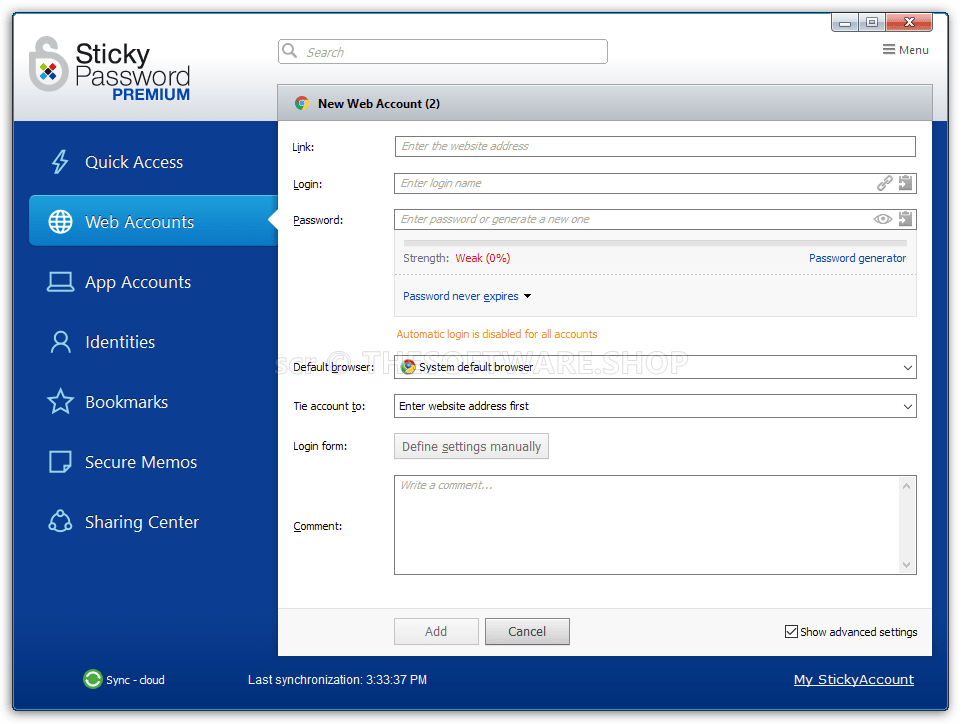The width and height of the screenshot is (962, 724).
Task: Click the paste clipboard icon in the Login field
Action: (906, 183)
